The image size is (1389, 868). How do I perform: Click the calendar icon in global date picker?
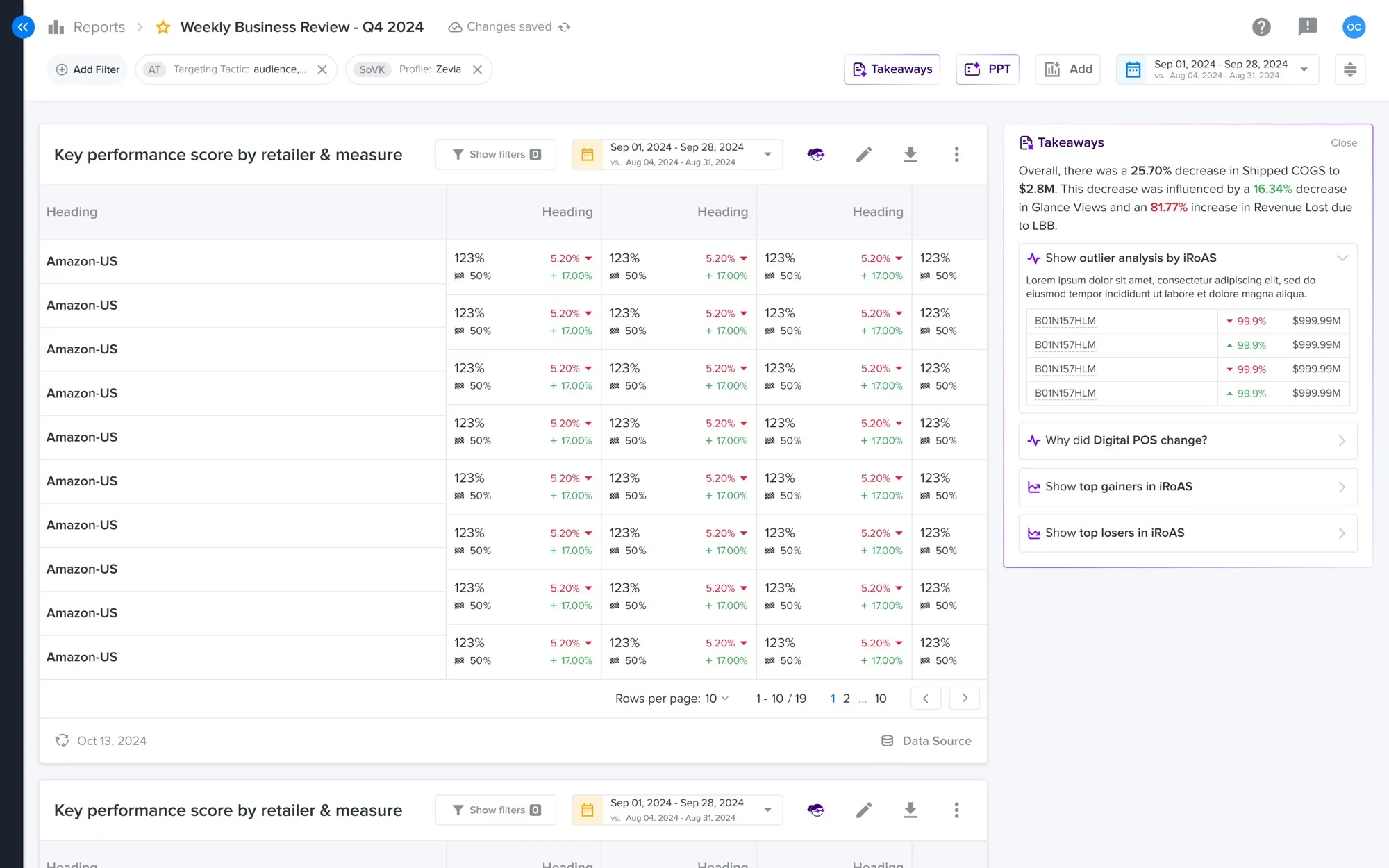pyautogui.click(x=1133, y=69)
